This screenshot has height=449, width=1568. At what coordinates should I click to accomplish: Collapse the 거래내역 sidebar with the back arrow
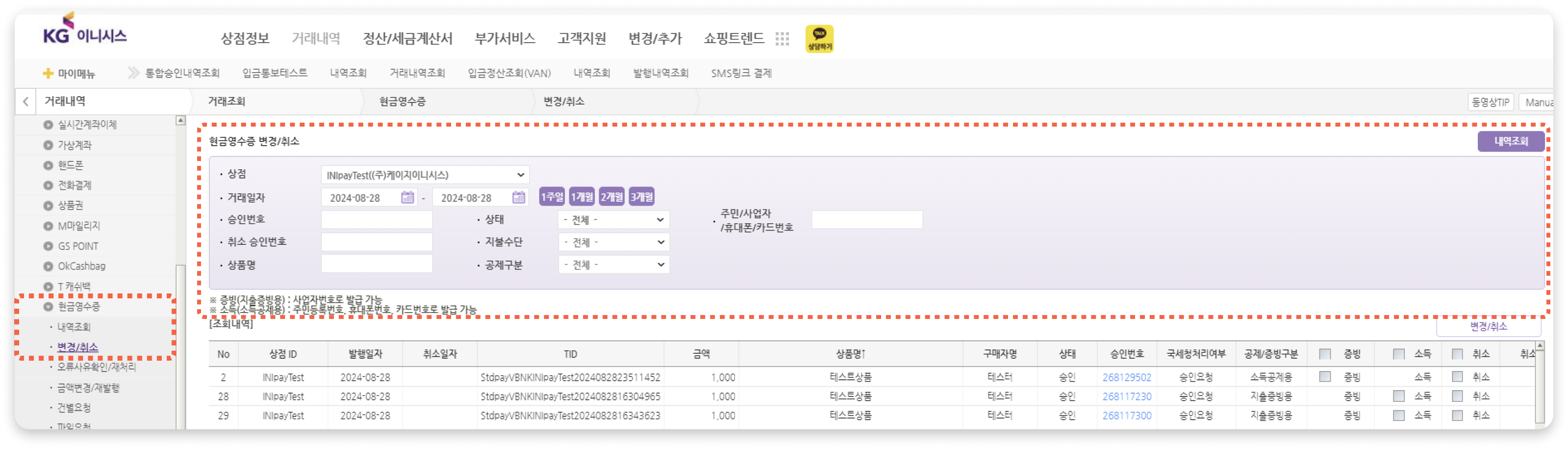click(x=25, y=102)
